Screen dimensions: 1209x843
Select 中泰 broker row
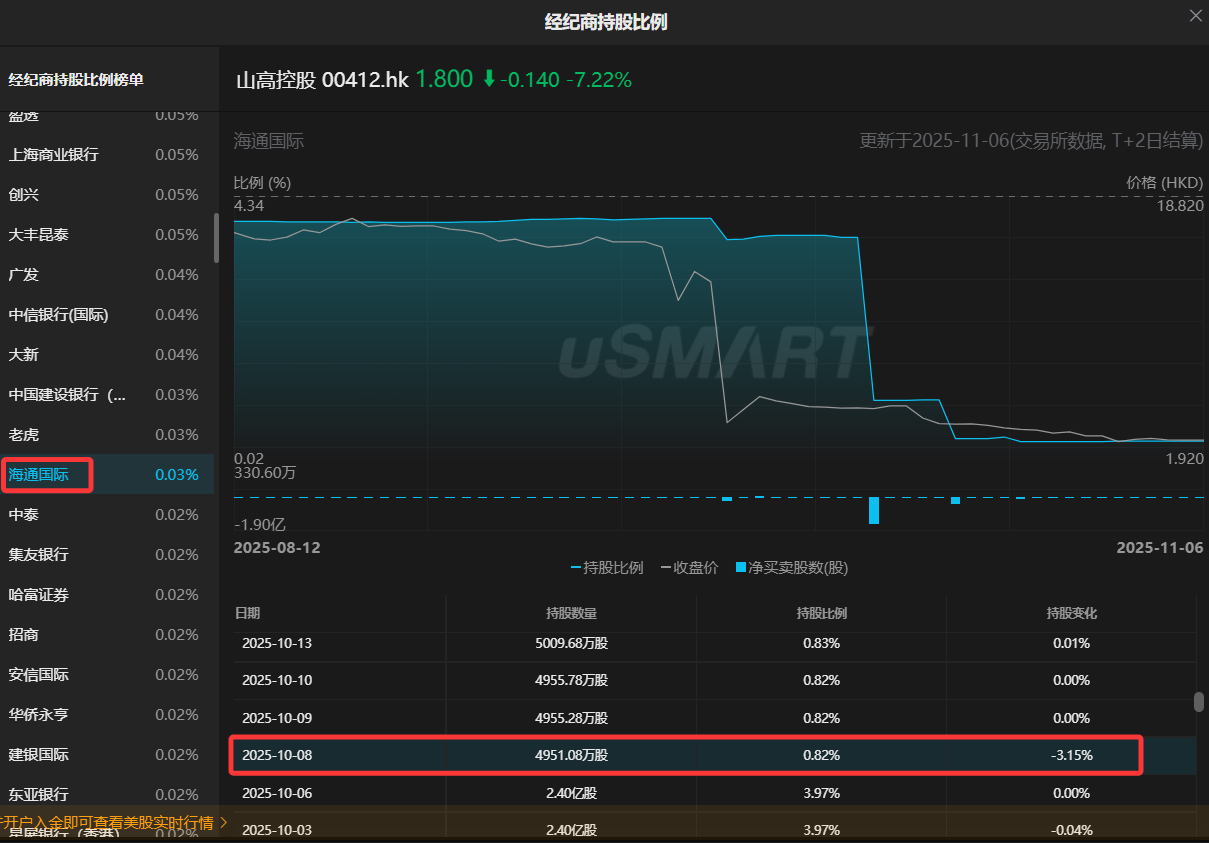point(107,515)
